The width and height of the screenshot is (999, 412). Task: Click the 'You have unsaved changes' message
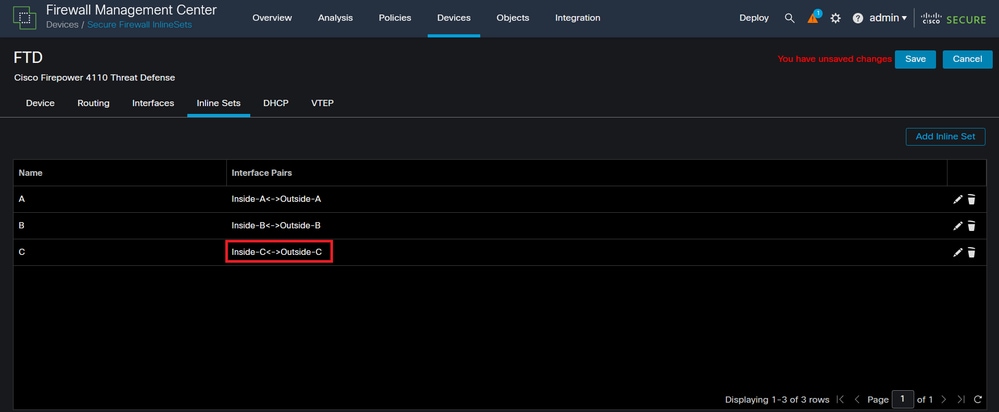[x=835, y=59]
